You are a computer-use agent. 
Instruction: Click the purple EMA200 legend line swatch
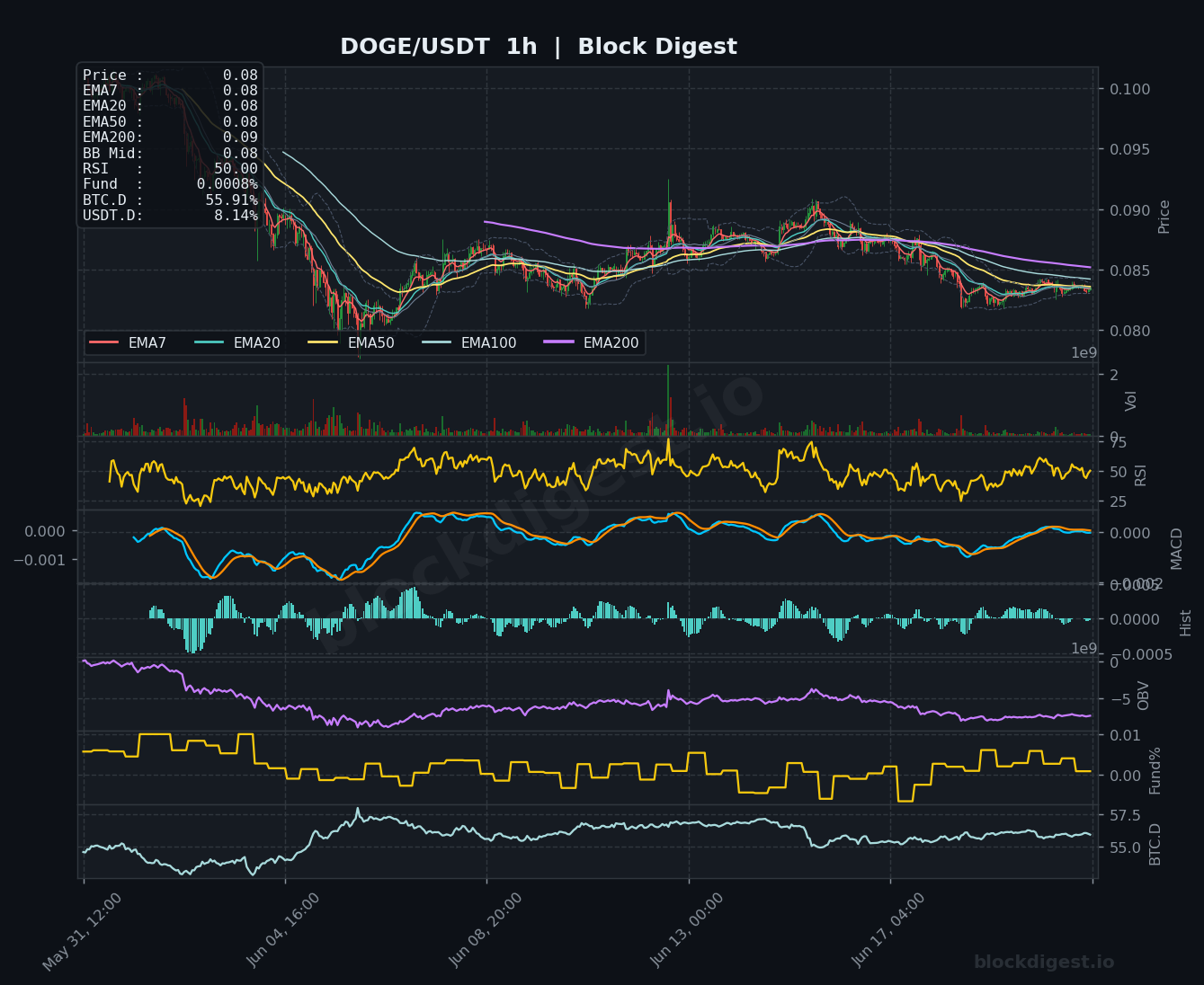click(x=558, y=342)
